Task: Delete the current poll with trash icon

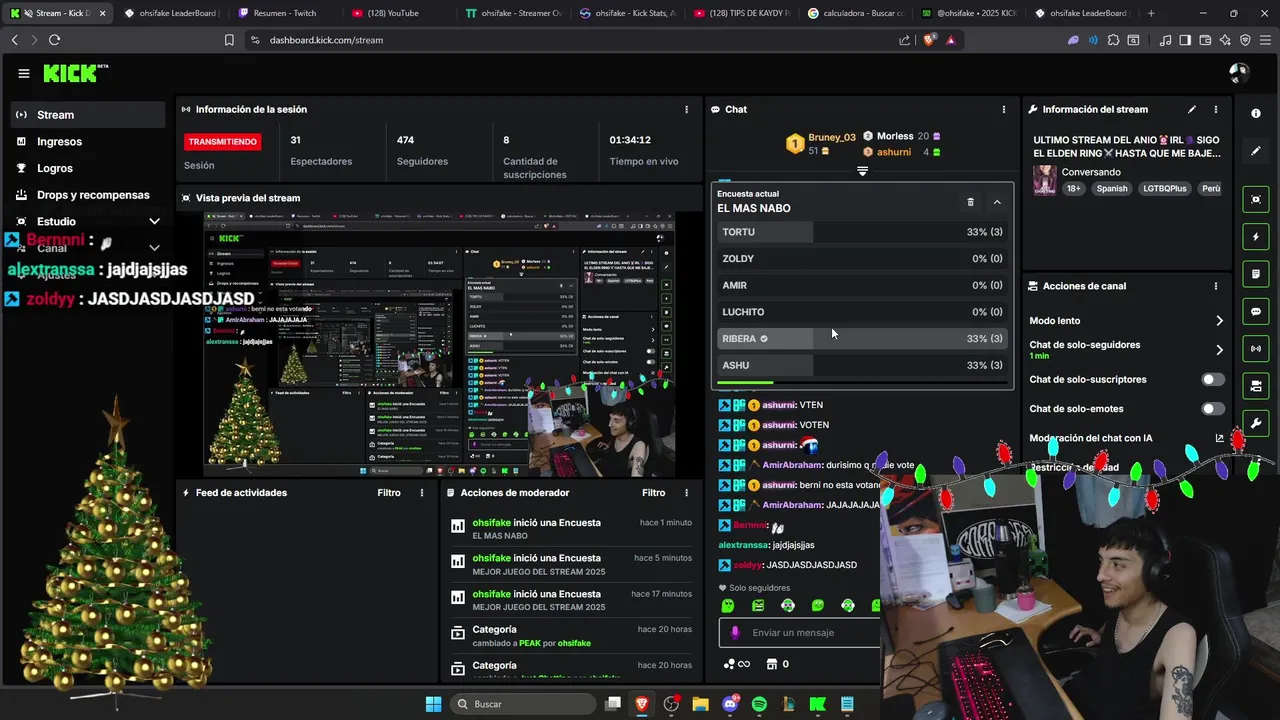Action: click(x=970, y=202)
